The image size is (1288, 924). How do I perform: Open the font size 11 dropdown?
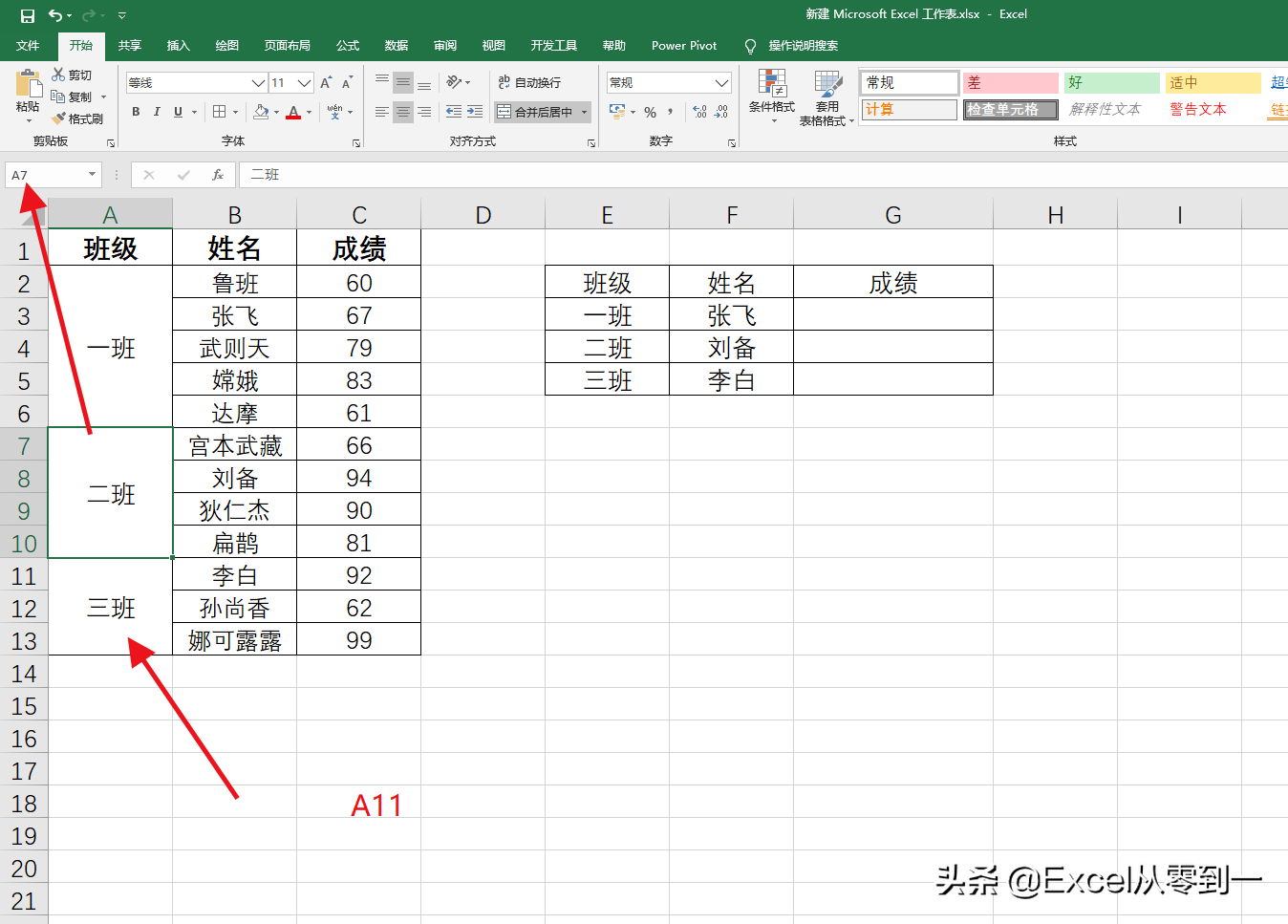click(x=305, y=83)
